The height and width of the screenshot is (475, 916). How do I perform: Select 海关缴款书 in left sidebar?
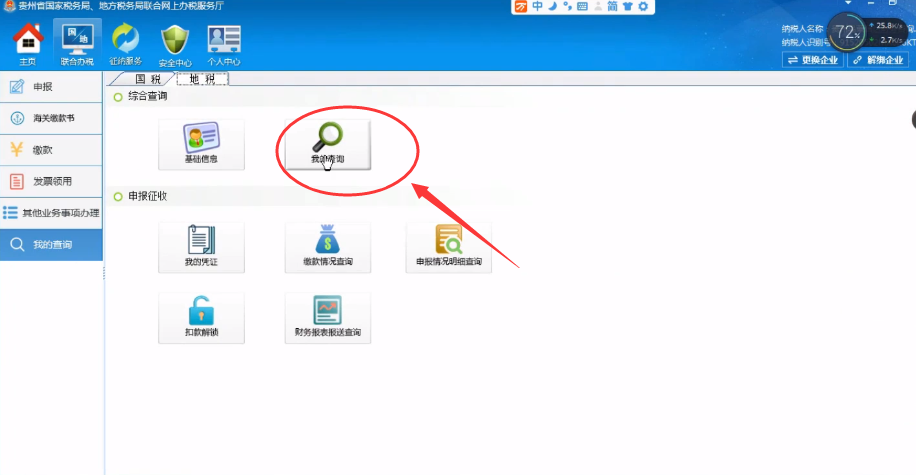click(x=51, y=118)
